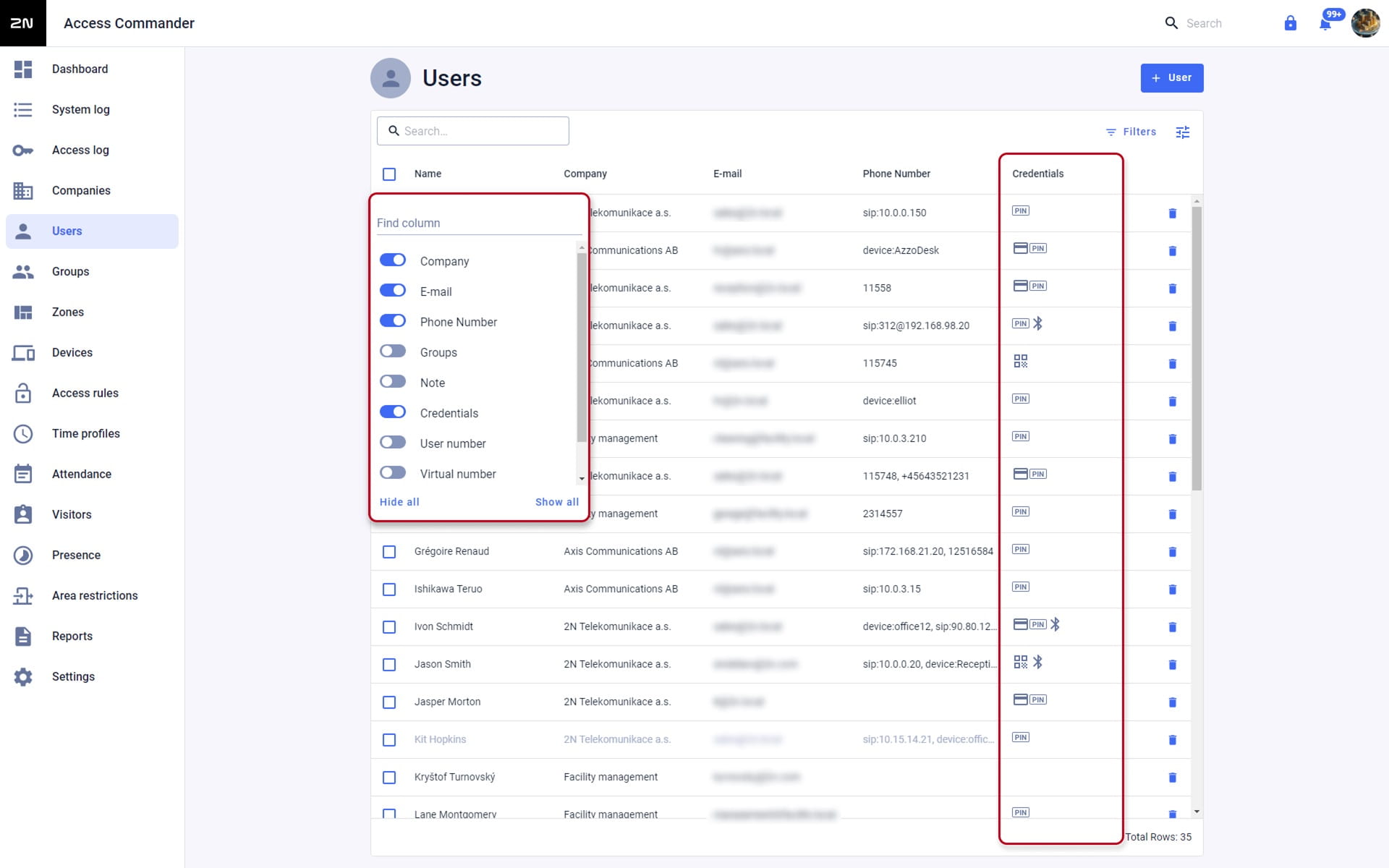The width and height of the screenshot is (1389, 868).
Task: Delete Grégoire Renaud using trash icon
Action: pyautogui.click(x=1173, y=552)
